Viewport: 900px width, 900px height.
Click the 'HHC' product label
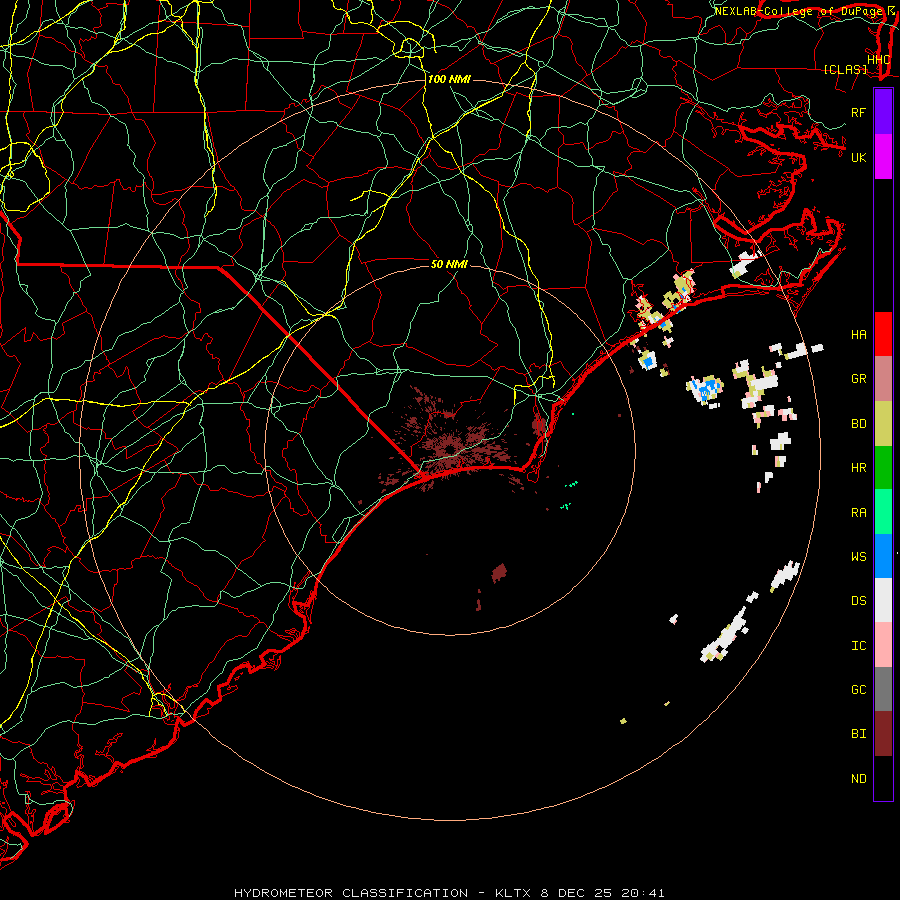point(878,60)
